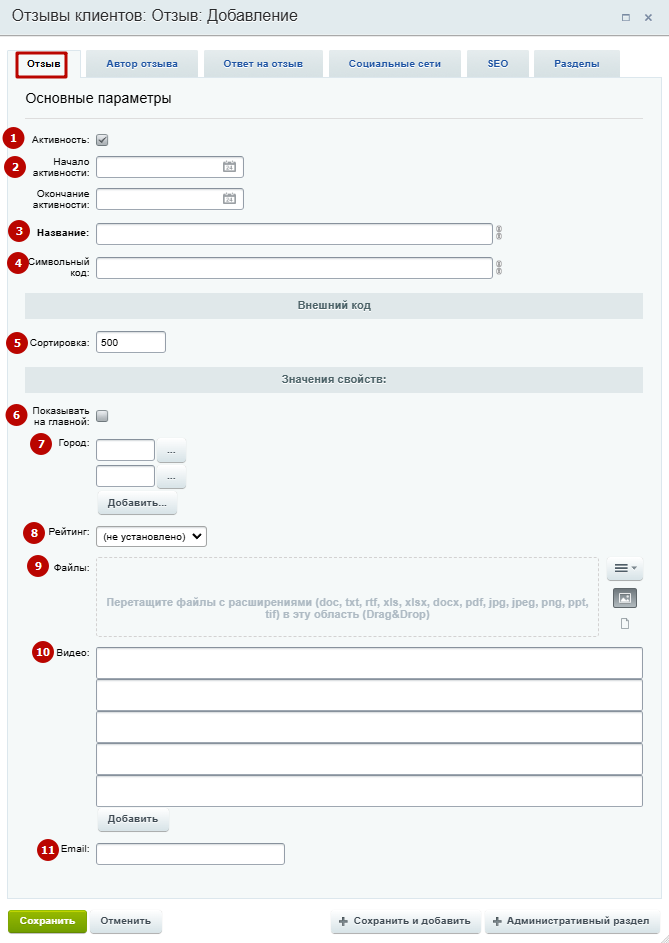The height and width of the screenshot is (943, 669).
Task: Go to the SEO tab
Action: pos(498,64)
